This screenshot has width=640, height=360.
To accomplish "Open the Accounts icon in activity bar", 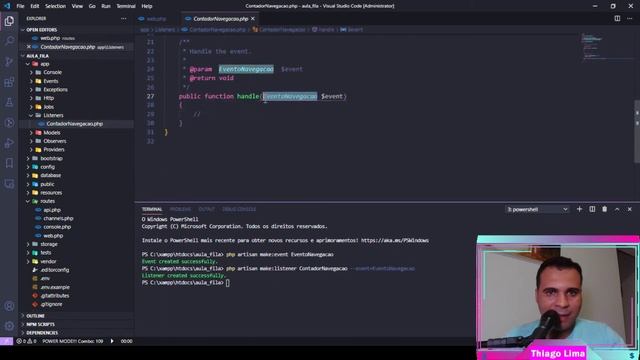I will (9, 306).
